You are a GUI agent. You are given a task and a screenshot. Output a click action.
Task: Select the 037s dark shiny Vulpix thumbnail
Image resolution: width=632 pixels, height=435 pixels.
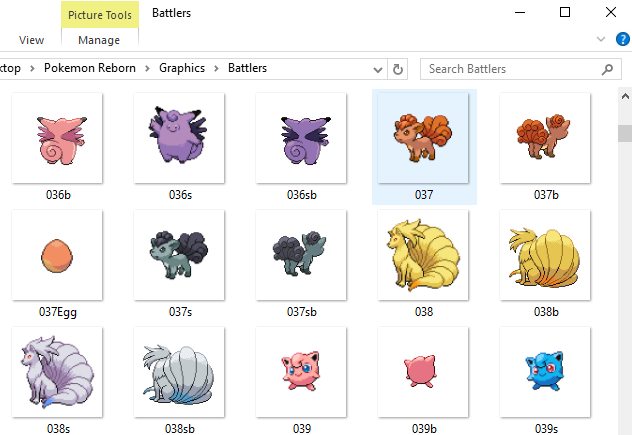pyautogui.click(x=179, y=255)
